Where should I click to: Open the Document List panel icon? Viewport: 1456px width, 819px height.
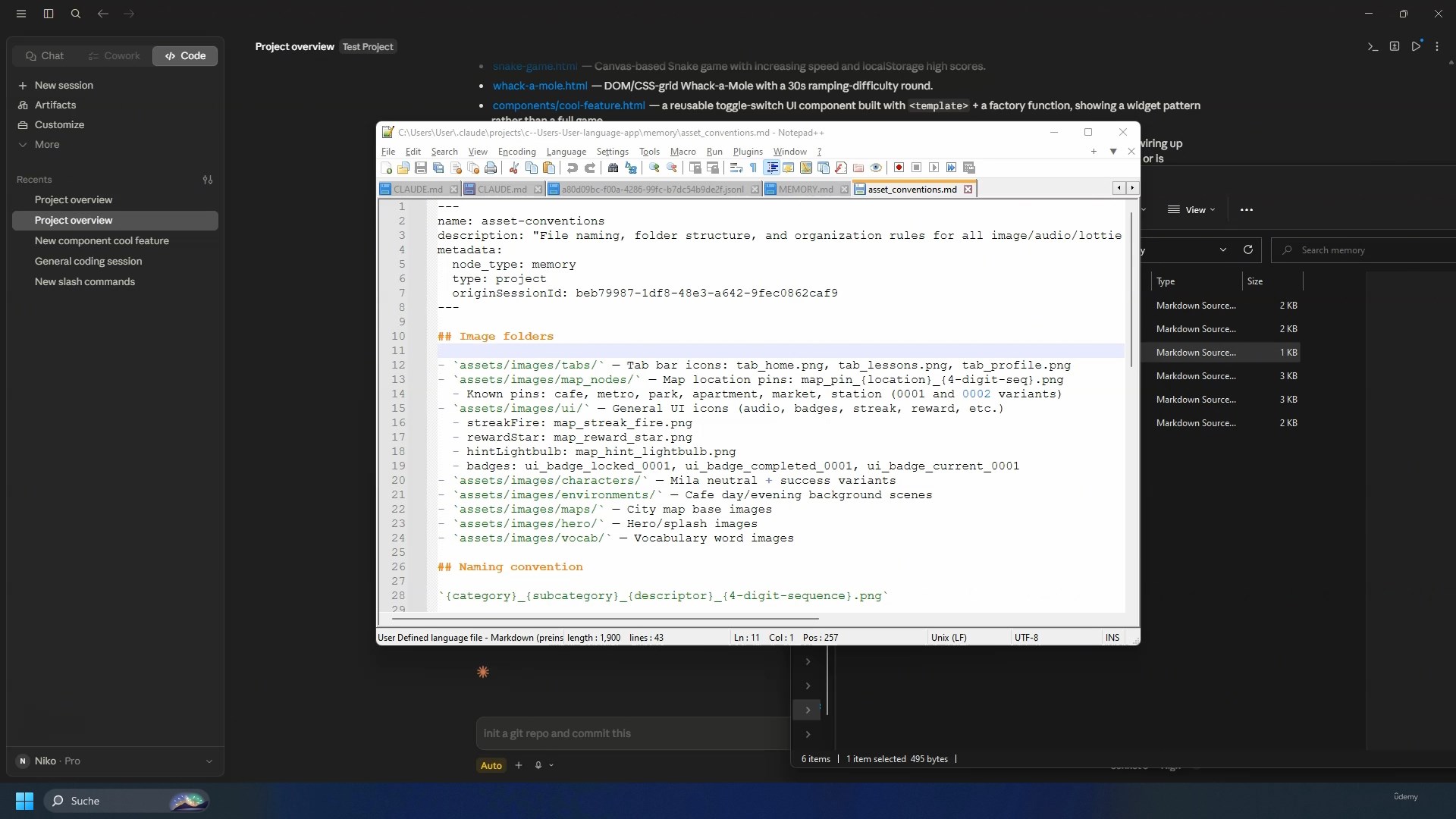[823, 168]
